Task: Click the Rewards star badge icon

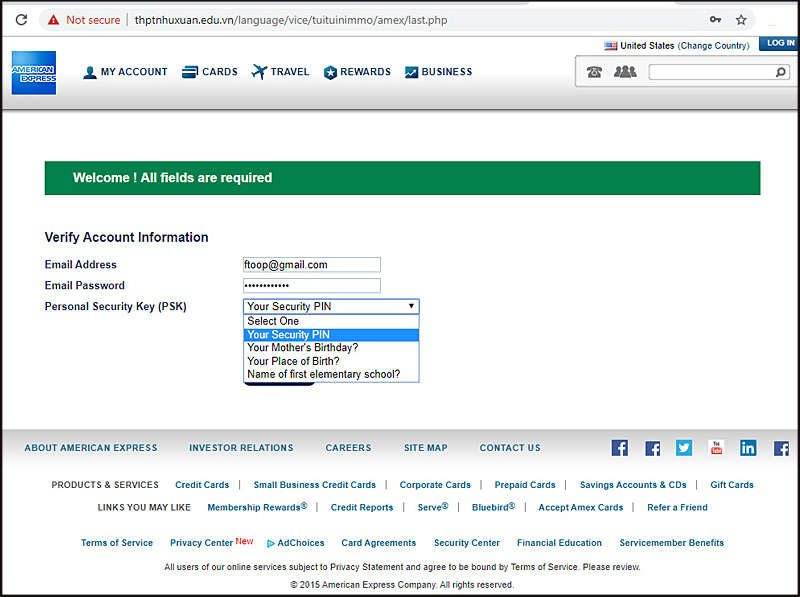Action: (x=330, y=72)
